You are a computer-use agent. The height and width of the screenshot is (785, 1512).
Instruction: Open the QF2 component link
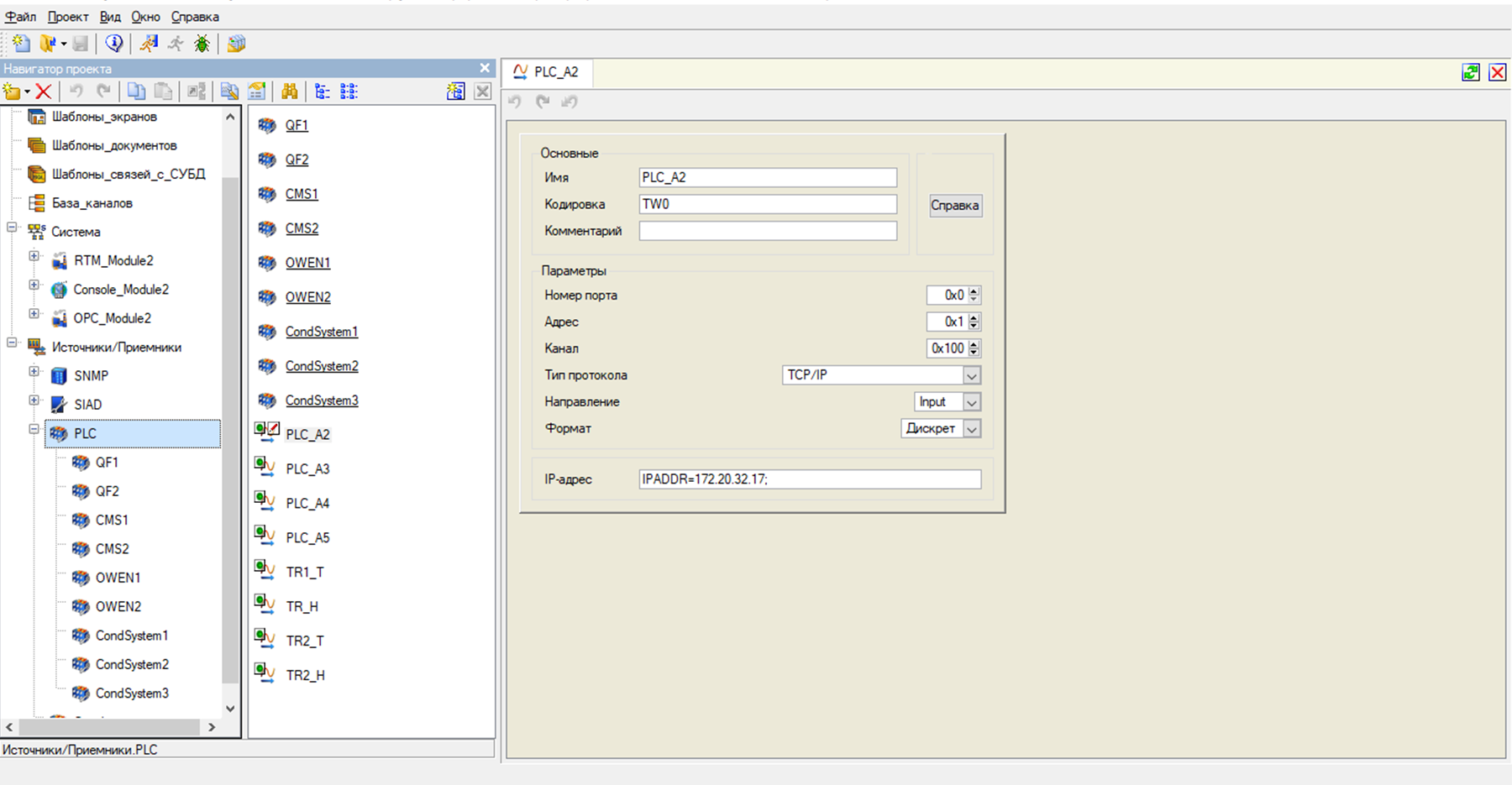pyautogui.click(x=297, y=160)
